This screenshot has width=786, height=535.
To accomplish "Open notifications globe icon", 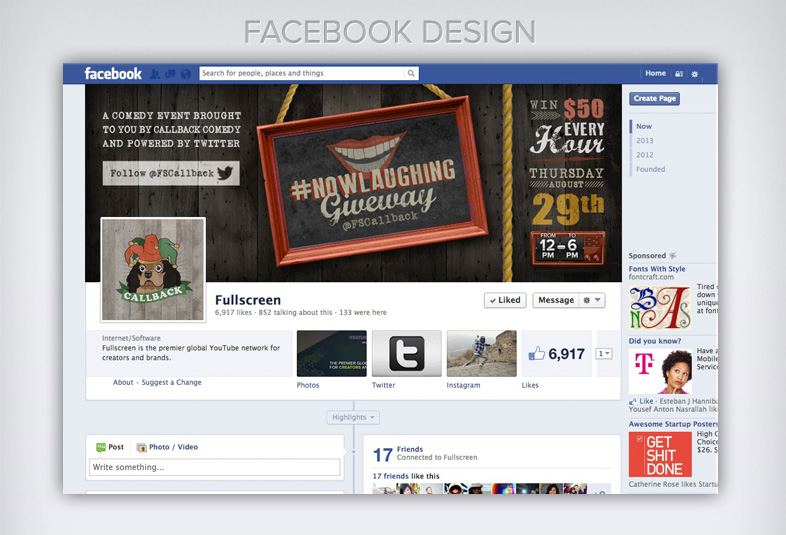I will 186,74.
